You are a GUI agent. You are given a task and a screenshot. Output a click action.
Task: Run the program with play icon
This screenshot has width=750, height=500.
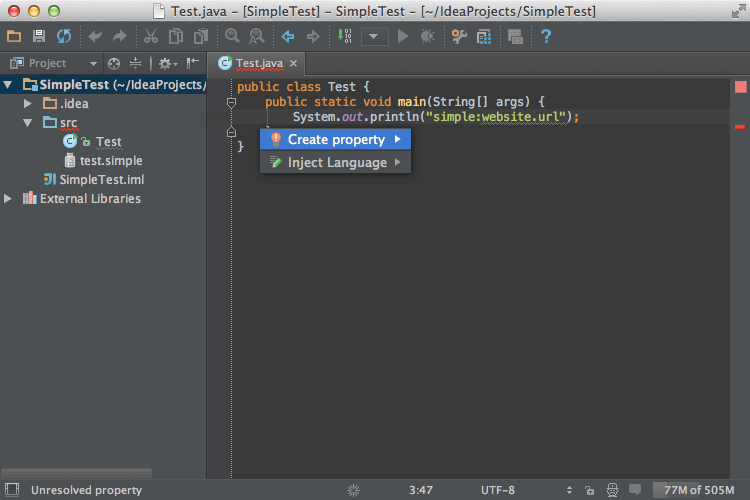point(403,36)
